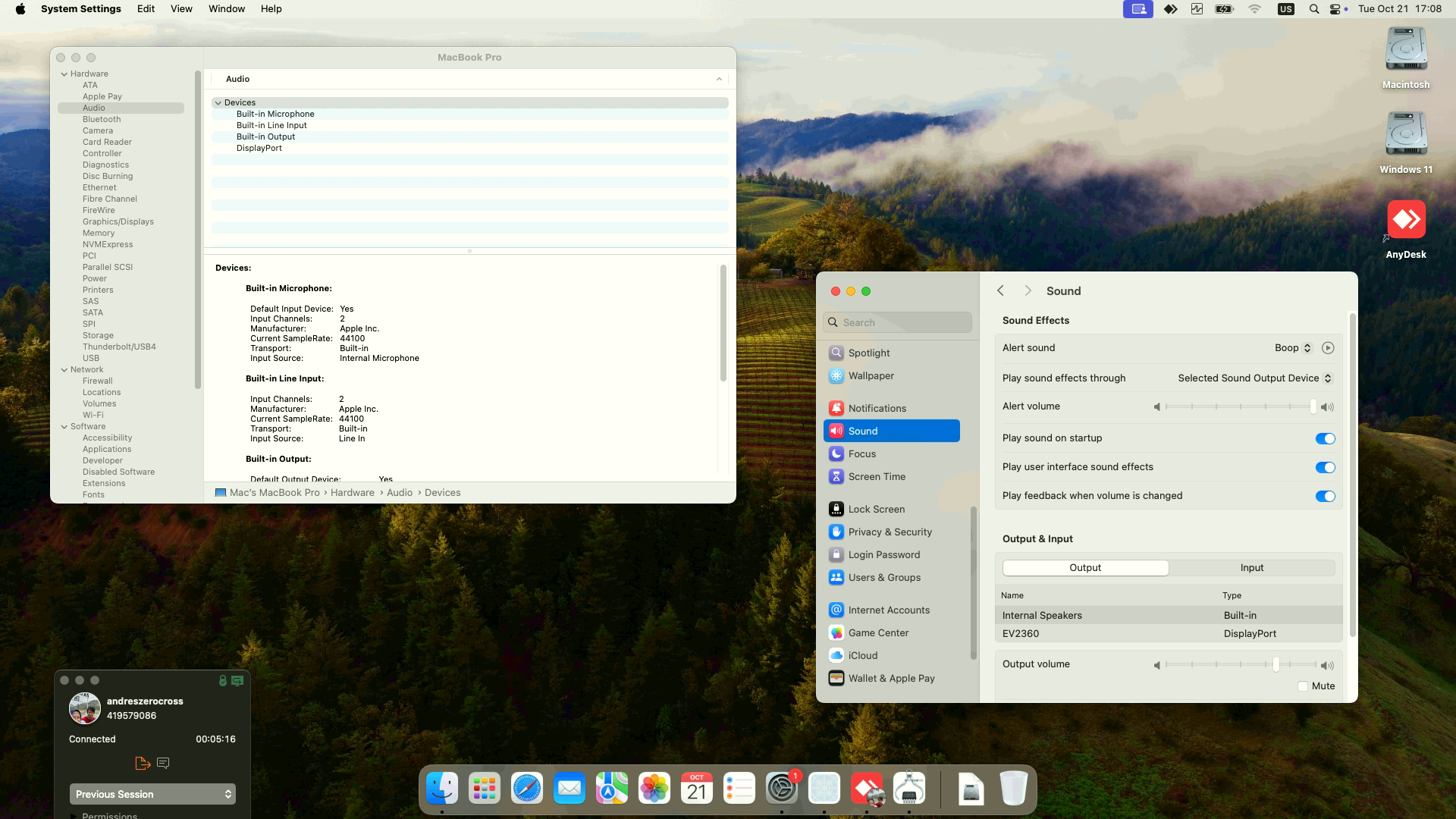Select Bluetooth in System Information sidebar
This screenshot has height=819, width=1456.
pos(102,120)
